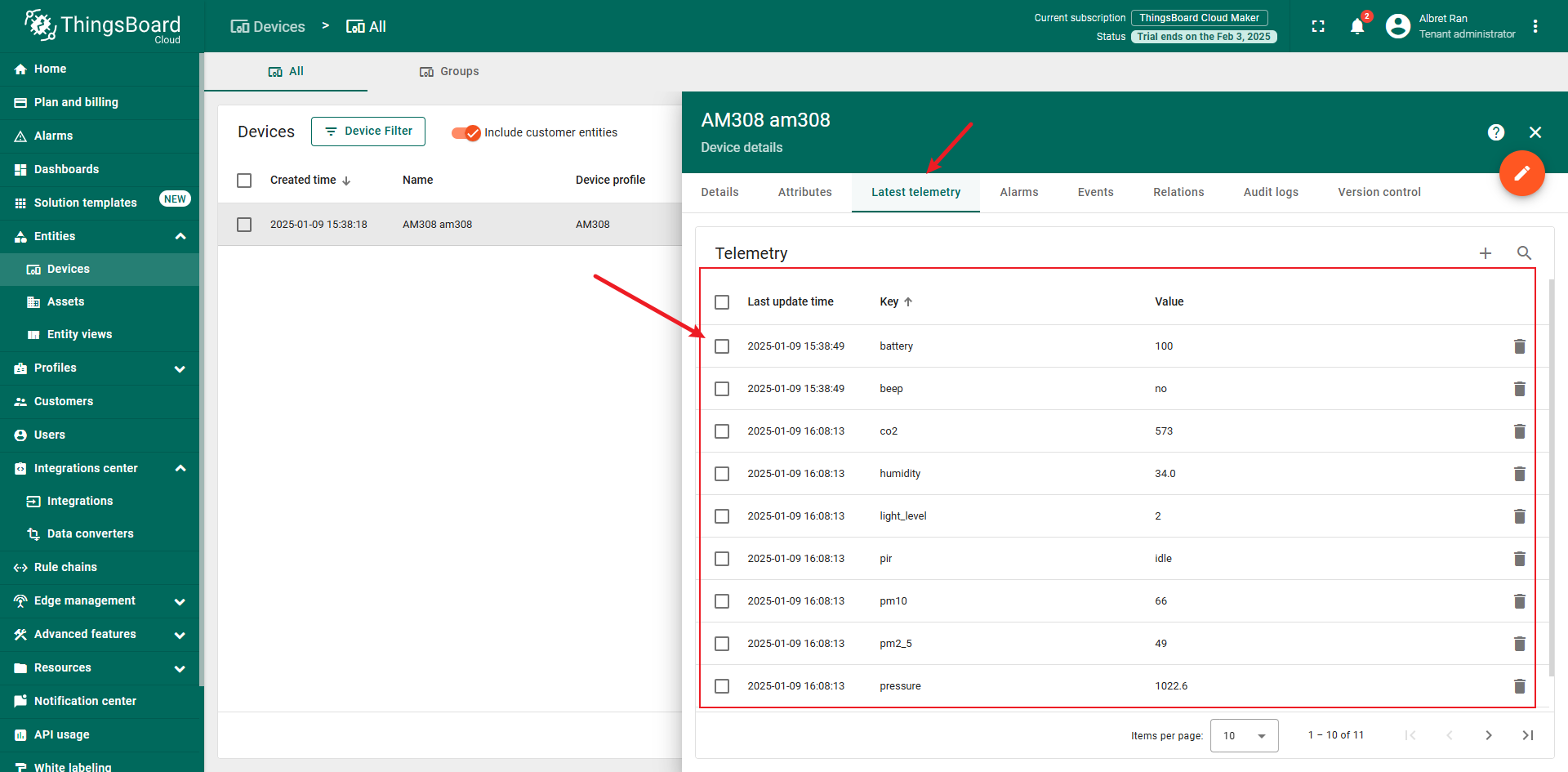This screenshot has width=1568, height=772.
Task: Check the battery telemetry checkbox
Action: click(722, 346)
